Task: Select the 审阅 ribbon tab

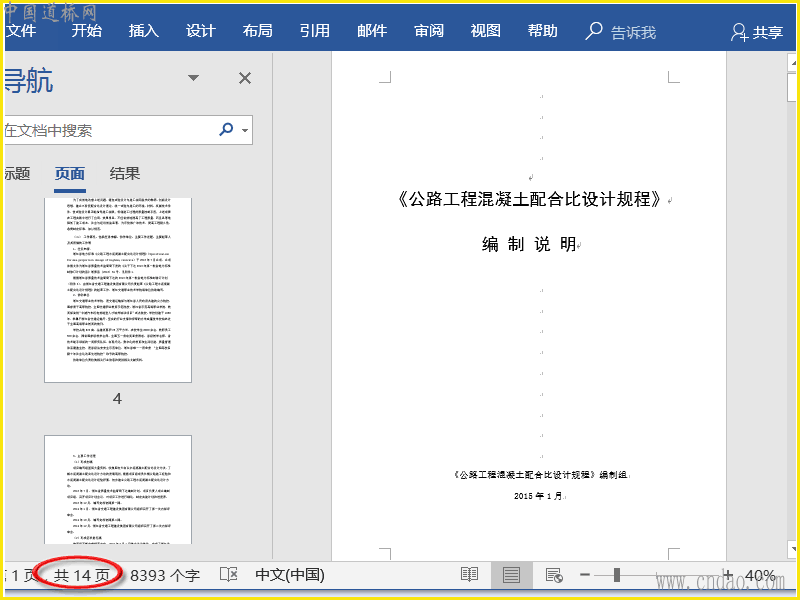Action: [x=429, y=31]
